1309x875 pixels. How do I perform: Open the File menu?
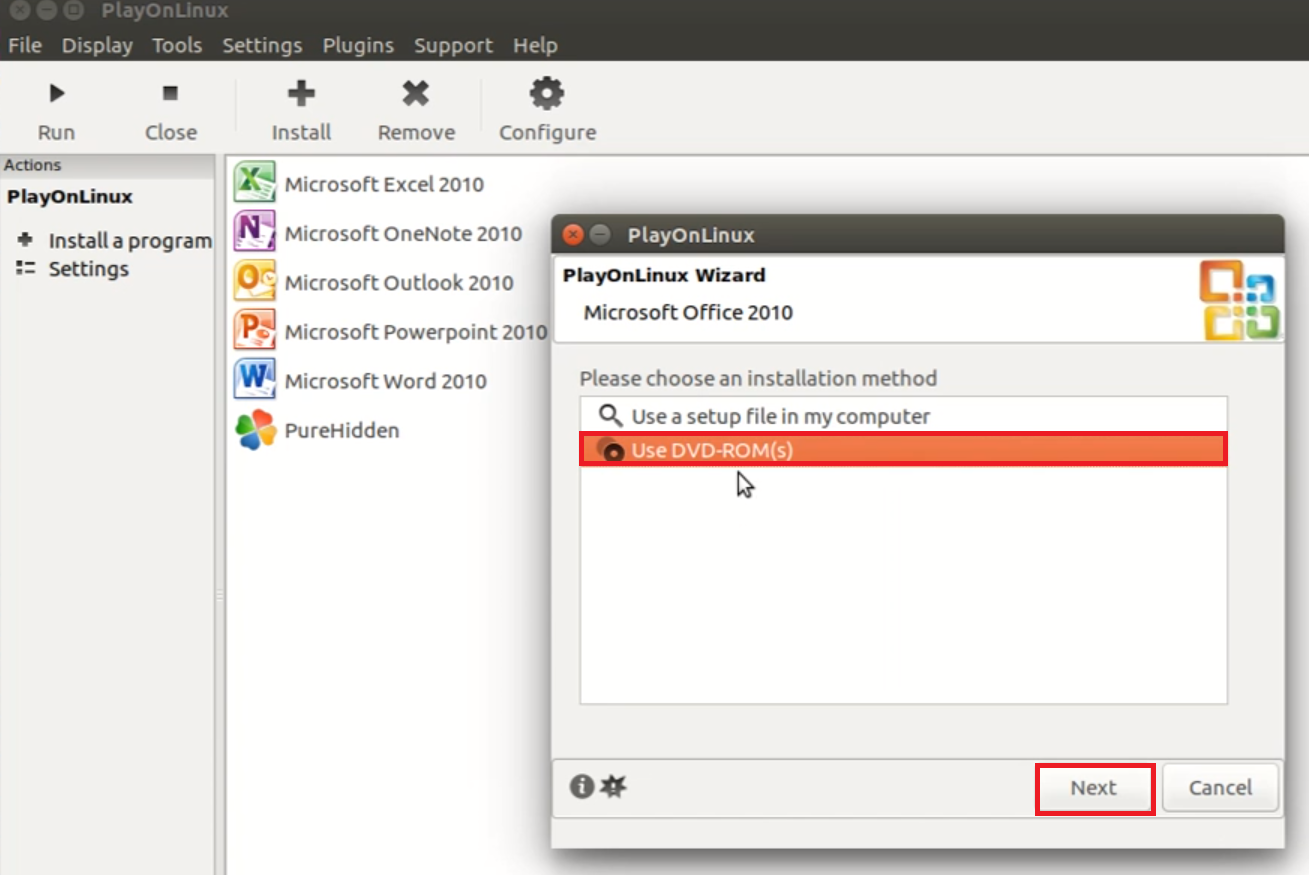(x=25, y=45)
